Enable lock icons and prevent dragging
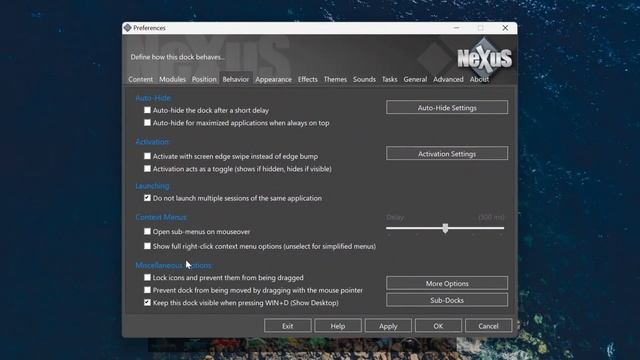Screen dimensions: 640x360 [147, 278]
